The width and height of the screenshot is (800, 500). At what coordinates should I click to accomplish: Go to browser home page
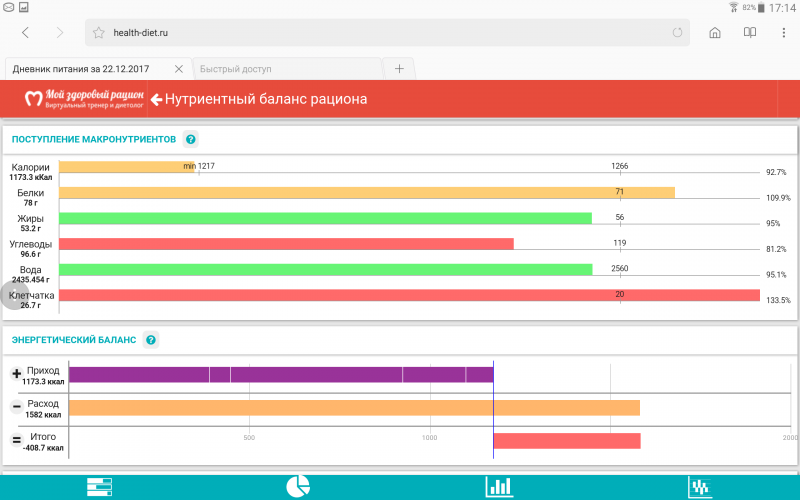pos(715,33)
